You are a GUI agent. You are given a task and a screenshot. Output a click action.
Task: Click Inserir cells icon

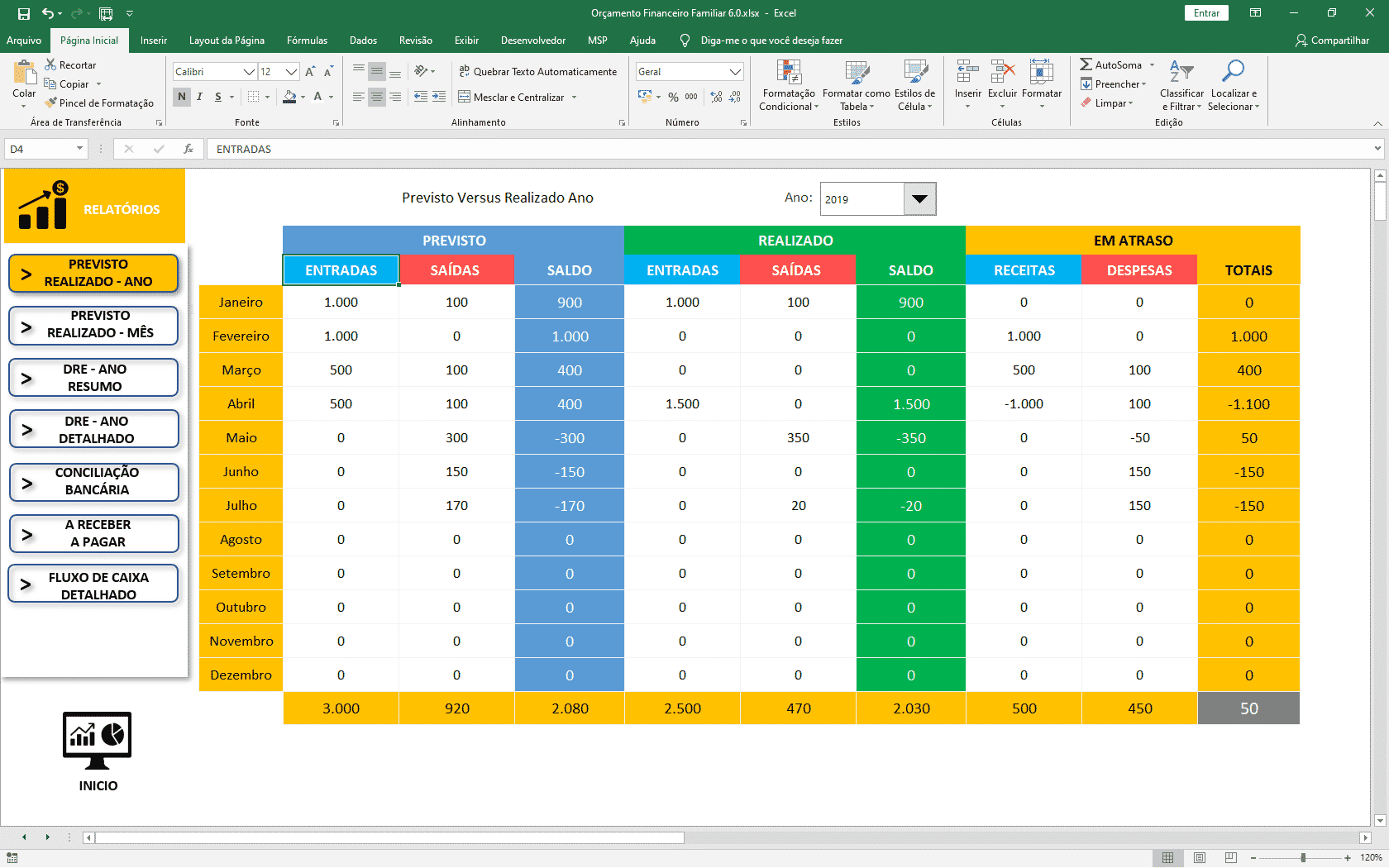click(967, 73)
